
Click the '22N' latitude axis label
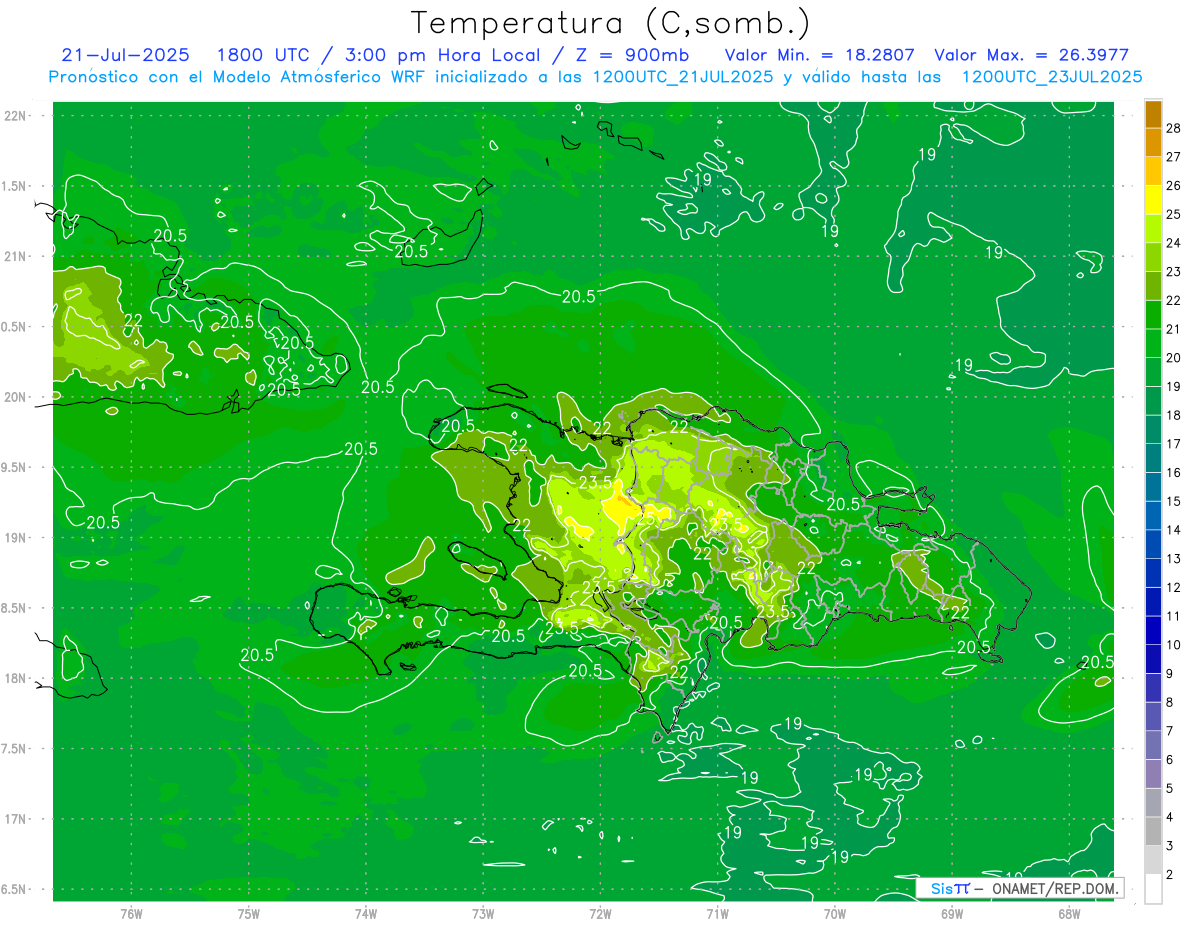pyautogui.click(x=15, y=116)
